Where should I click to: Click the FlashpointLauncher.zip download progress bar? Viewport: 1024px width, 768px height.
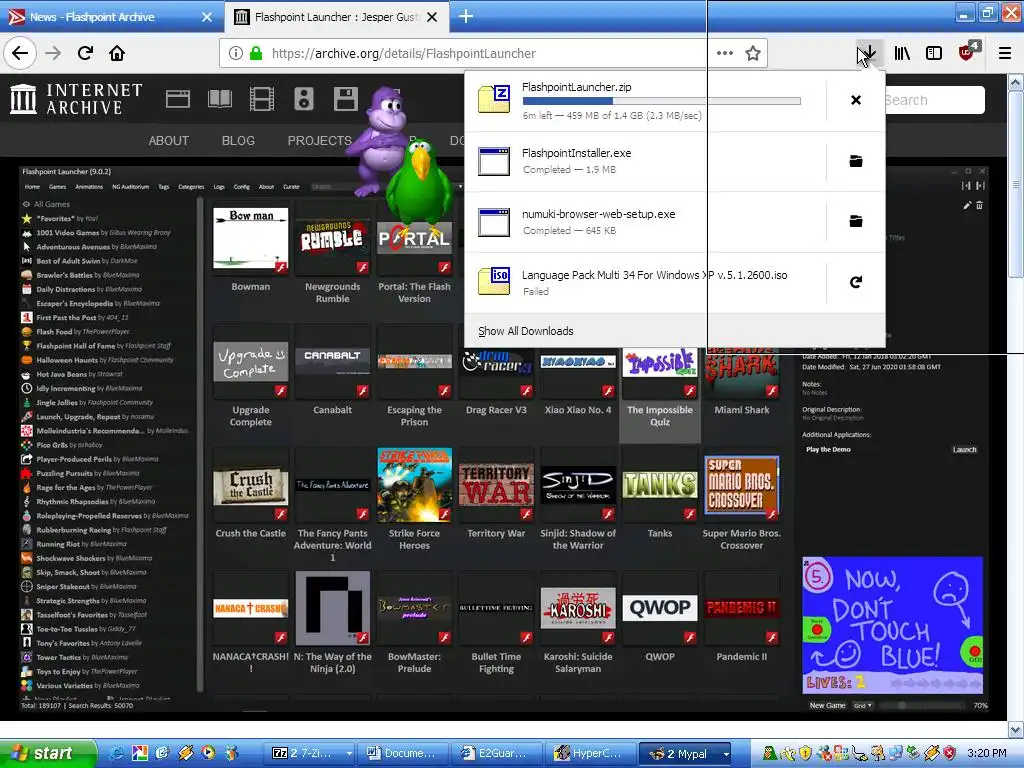[x=661, y=101]
